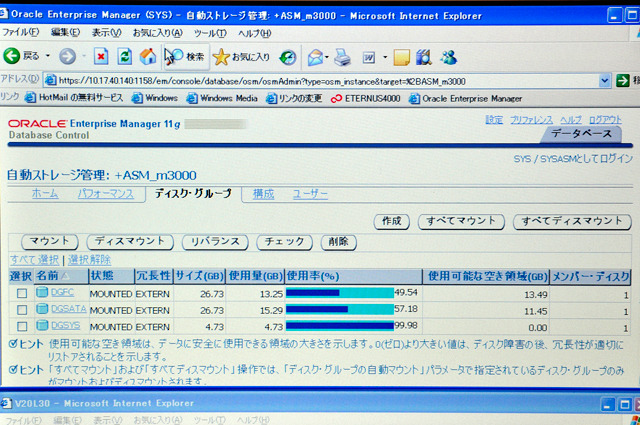Click the マウント button
The height and width of the screenshot is (425, 640).
point(49,241)
